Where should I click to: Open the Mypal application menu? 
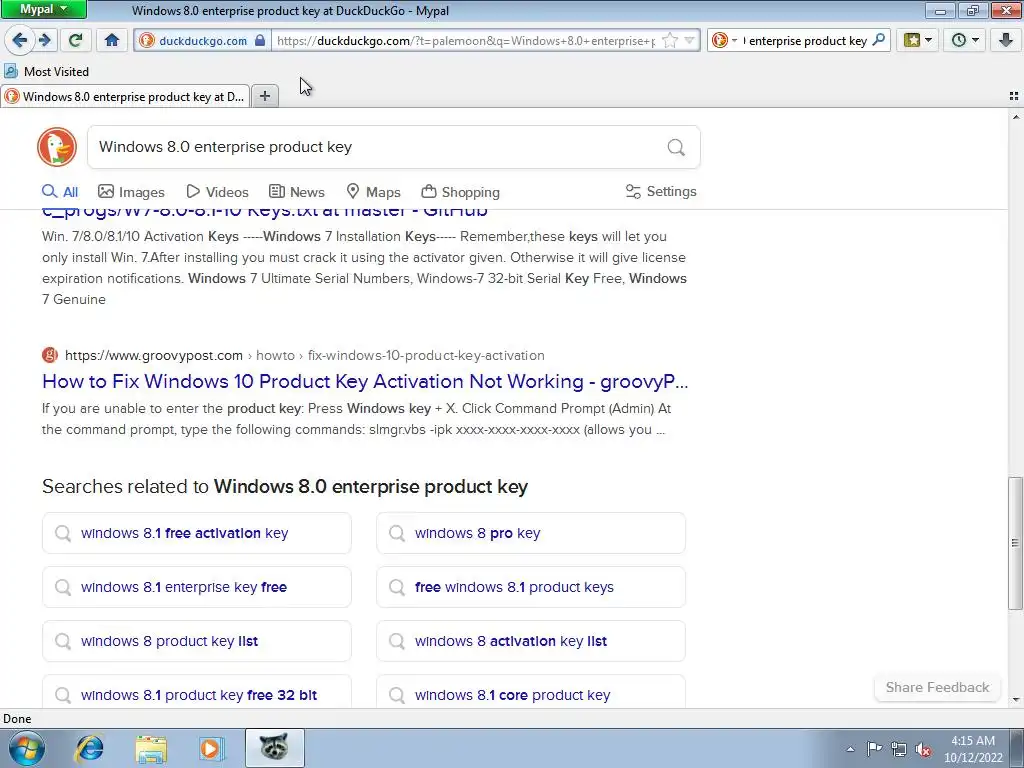click(x=43, y=9)
